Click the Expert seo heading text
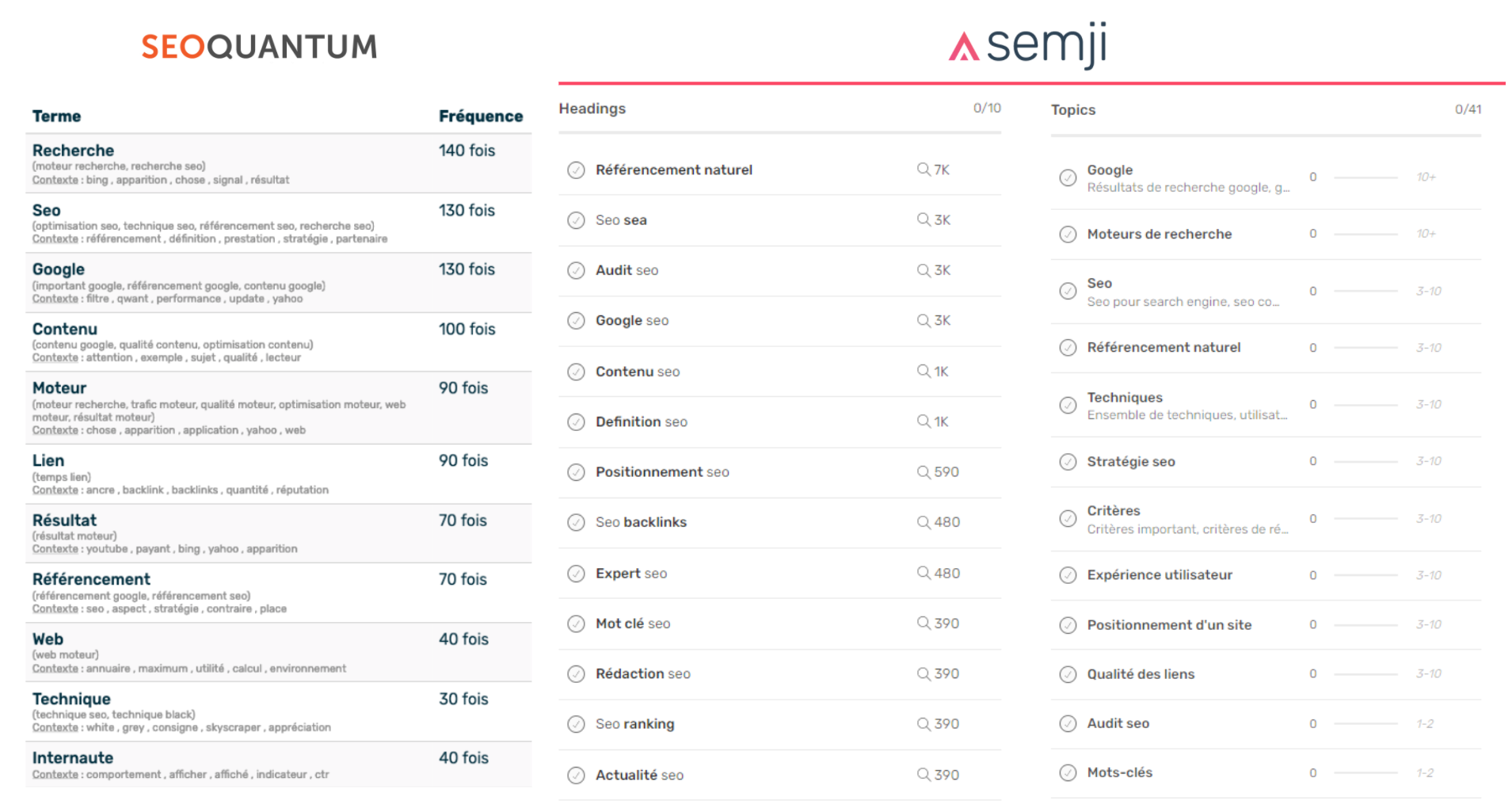1512x801 pixels. [x=631, y=574]
